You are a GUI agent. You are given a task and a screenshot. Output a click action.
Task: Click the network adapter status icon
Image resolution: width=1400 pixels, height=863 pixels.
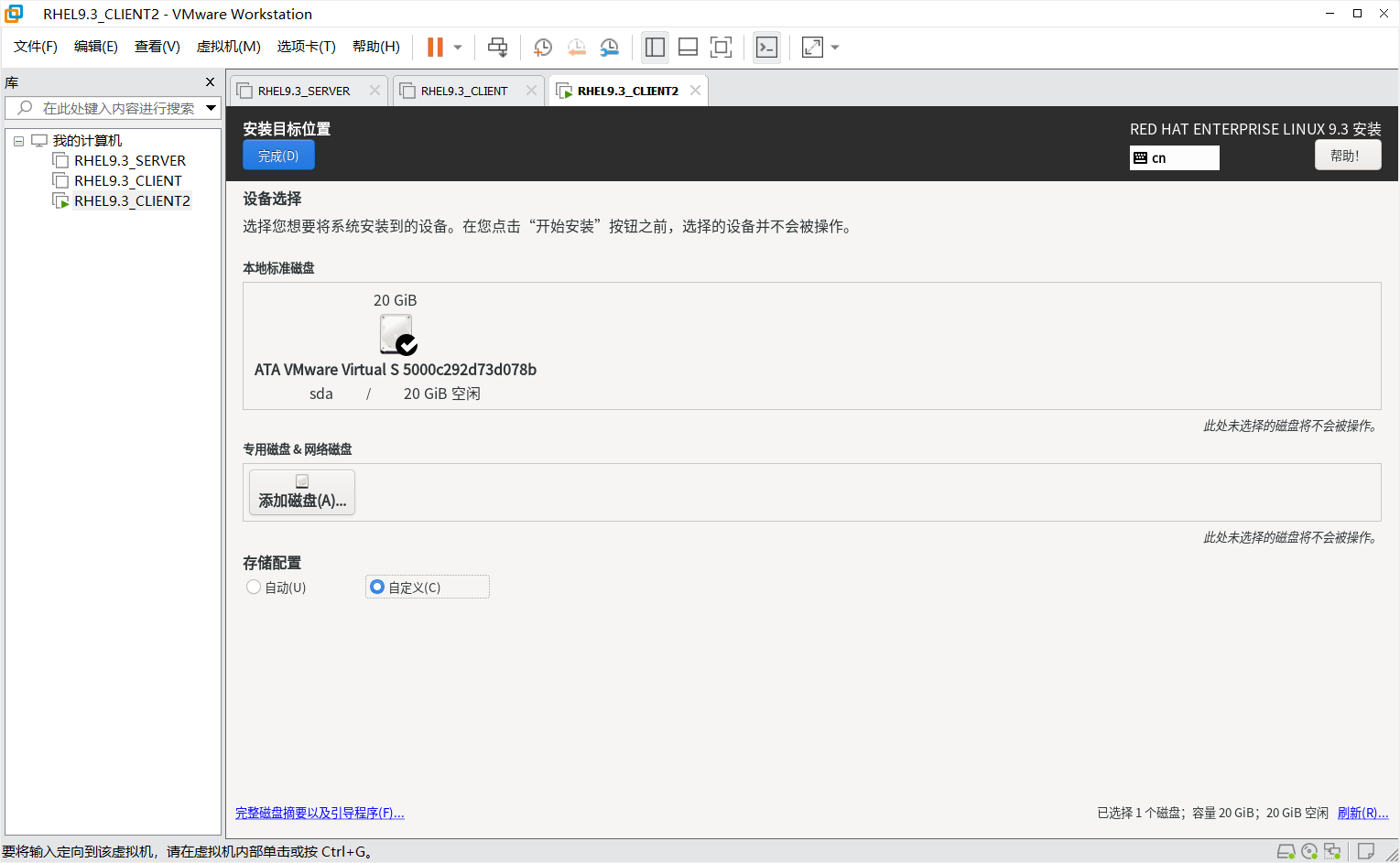(1330, 852)
